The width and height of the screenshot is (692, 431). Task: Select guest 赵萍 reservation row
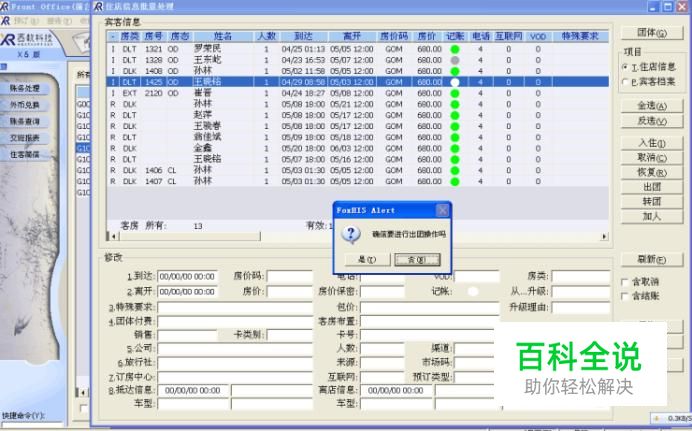[357, 115]
